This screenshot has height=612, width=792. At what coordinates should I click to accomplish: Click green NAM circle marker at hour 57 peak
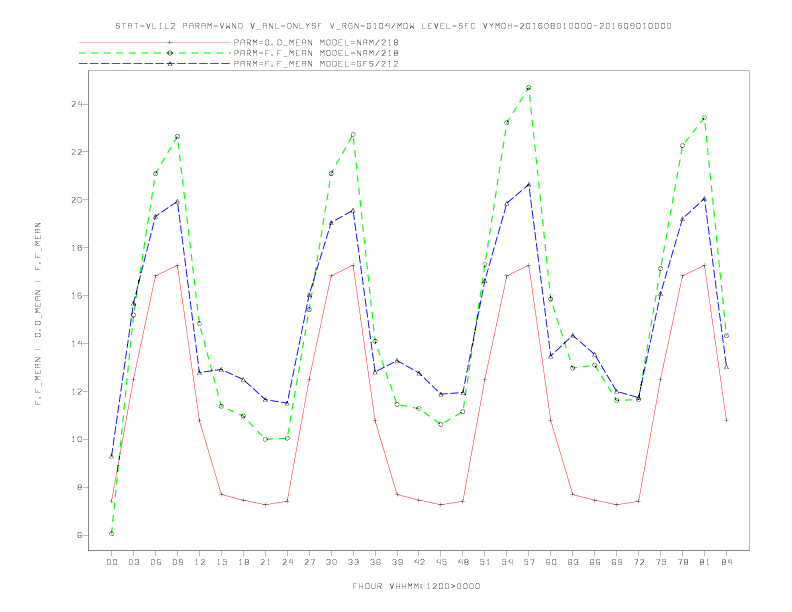click(x=529, y=88)
